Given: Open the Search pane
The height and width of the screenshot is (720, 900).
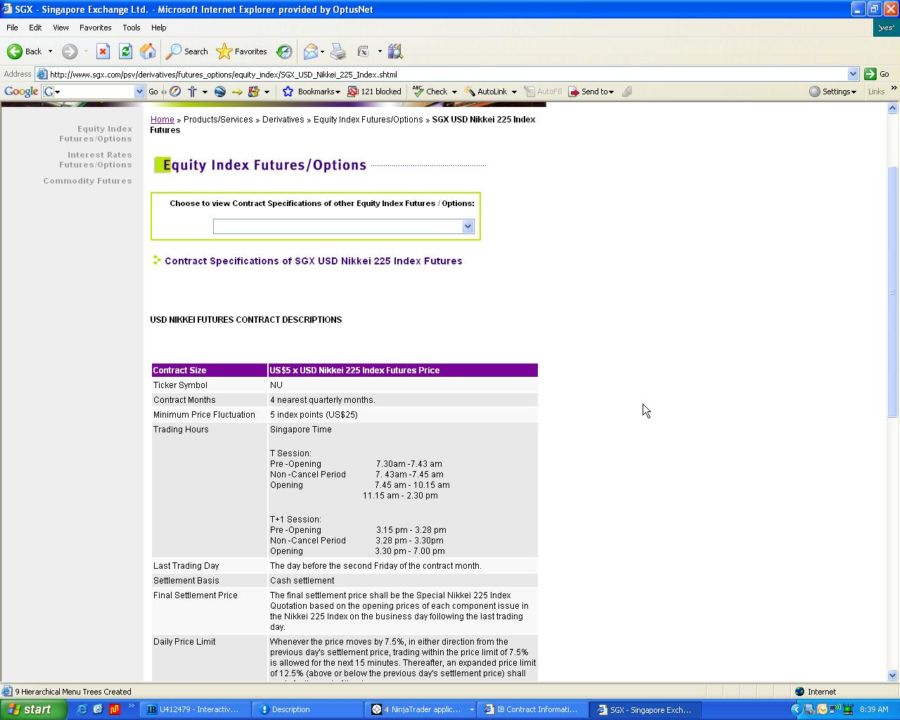Looking at the screenshot, I should [x=187, y=52].
